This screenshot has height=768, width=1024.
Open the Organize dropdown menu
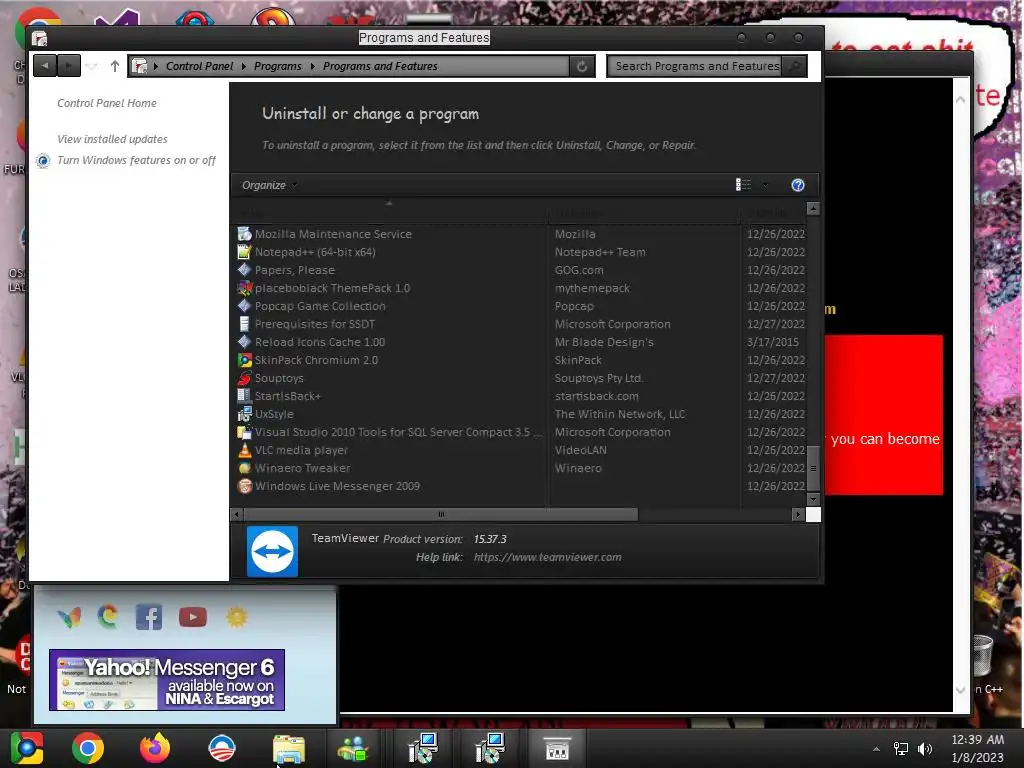[269, 185]
